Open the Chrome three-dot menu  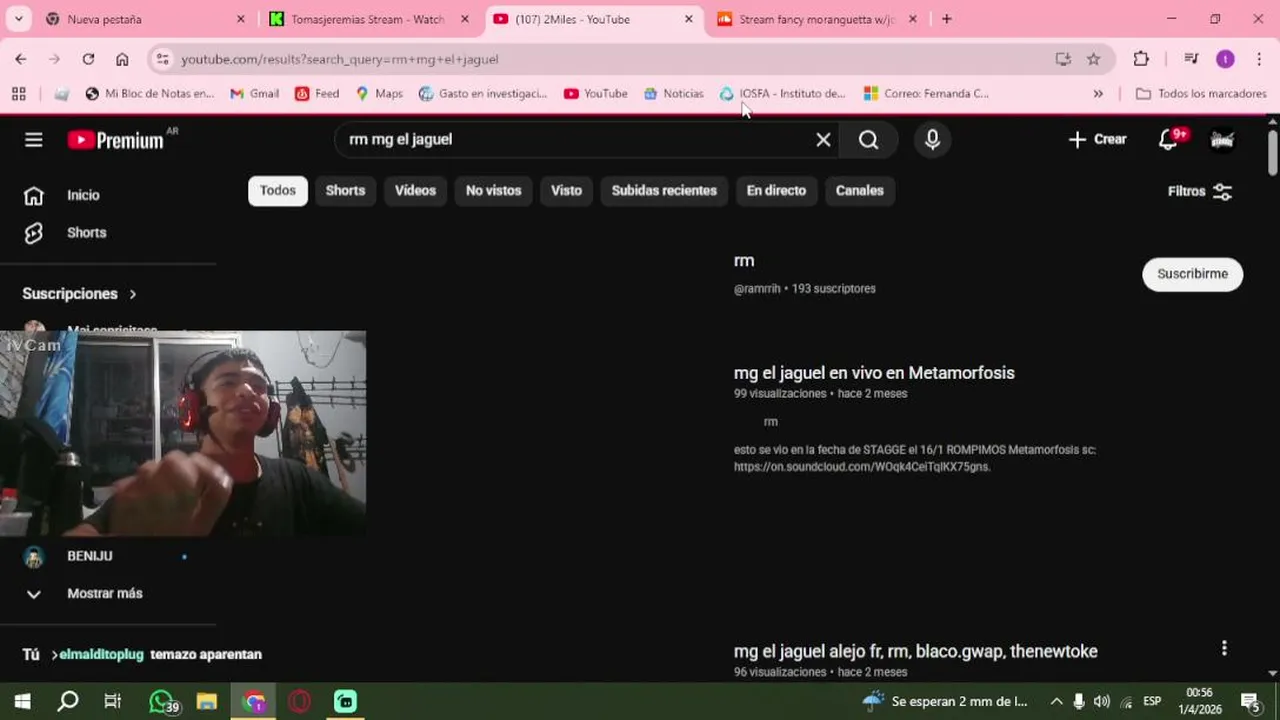pyautogui.click(x=1259, y=59)
